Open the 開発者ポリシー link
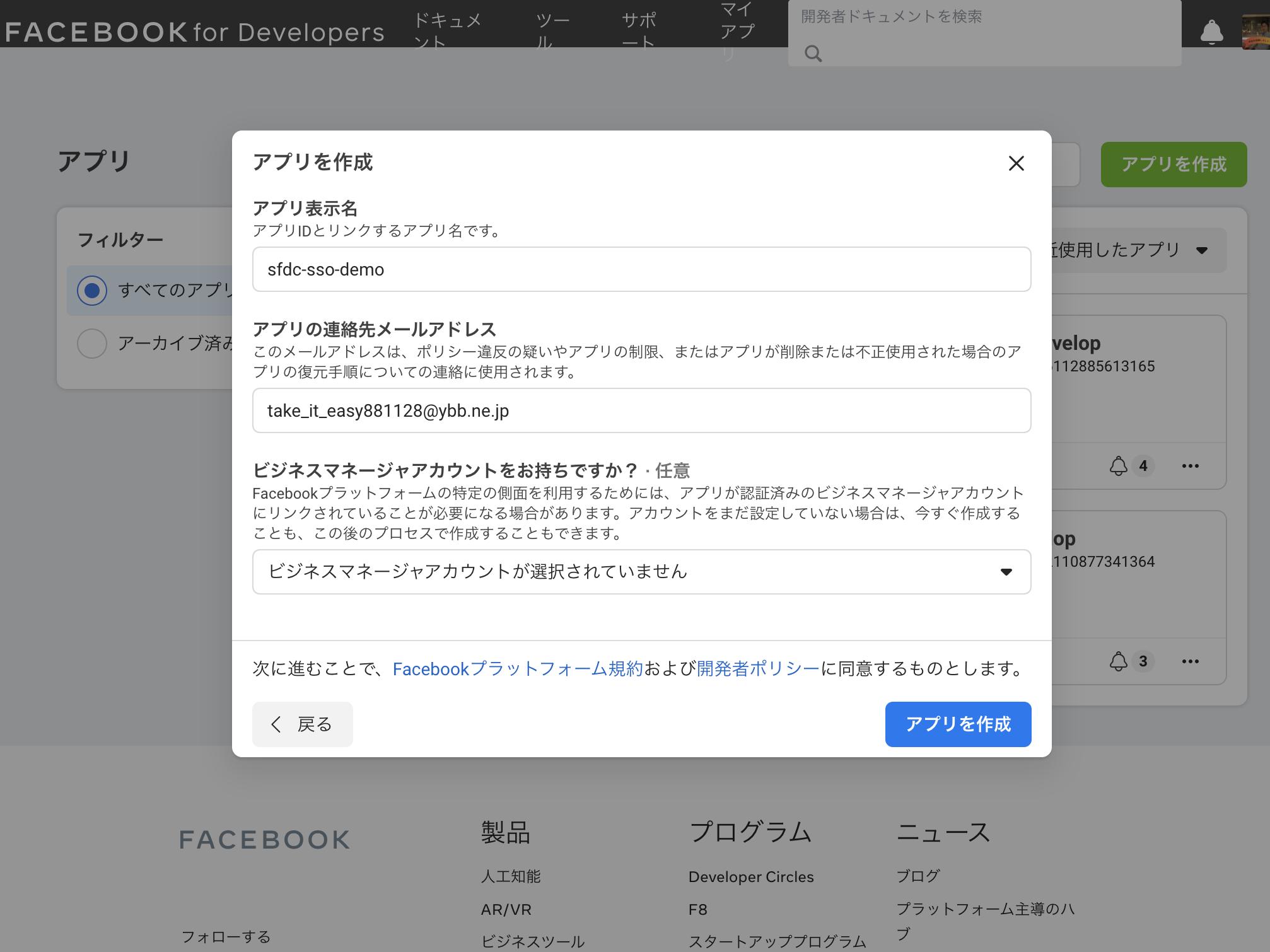 coord(758,669)
